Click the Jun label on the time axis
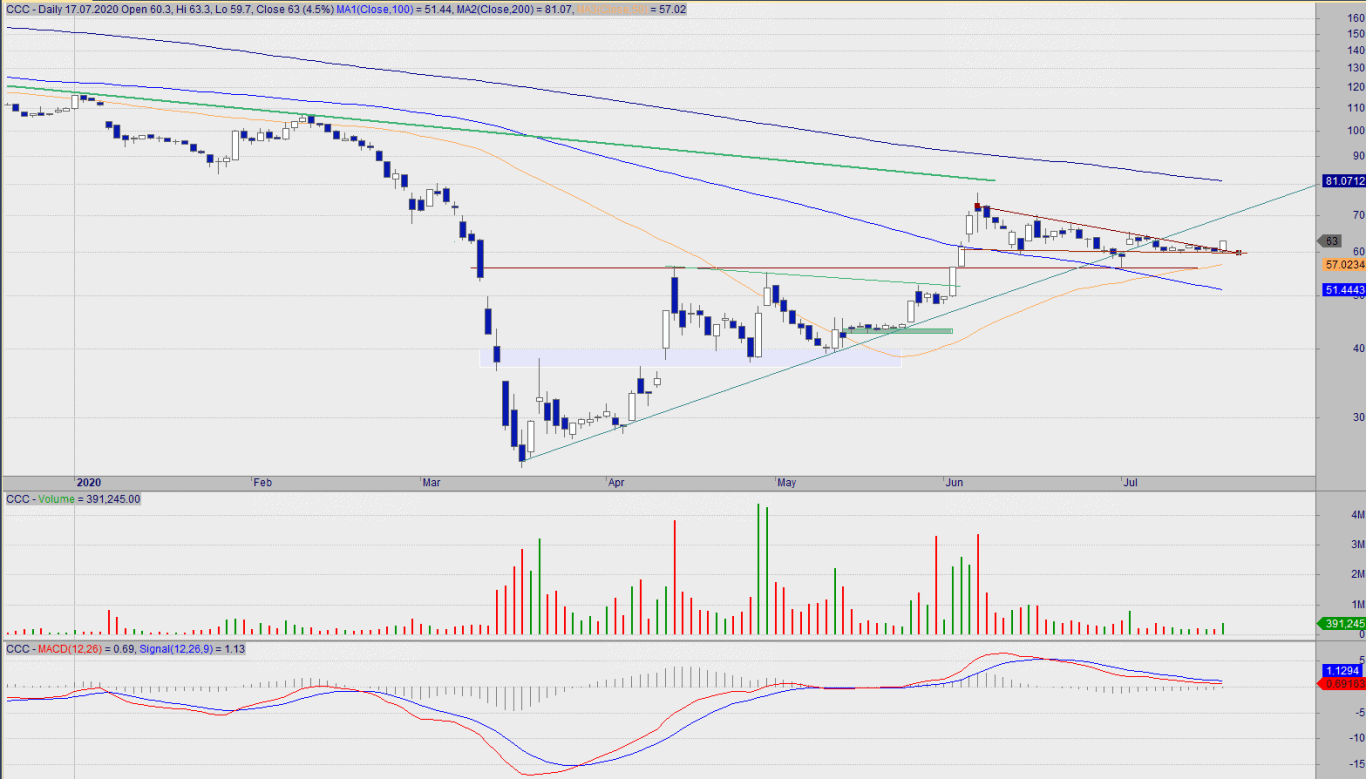The image size is (1366, 779). coord(954,482)
